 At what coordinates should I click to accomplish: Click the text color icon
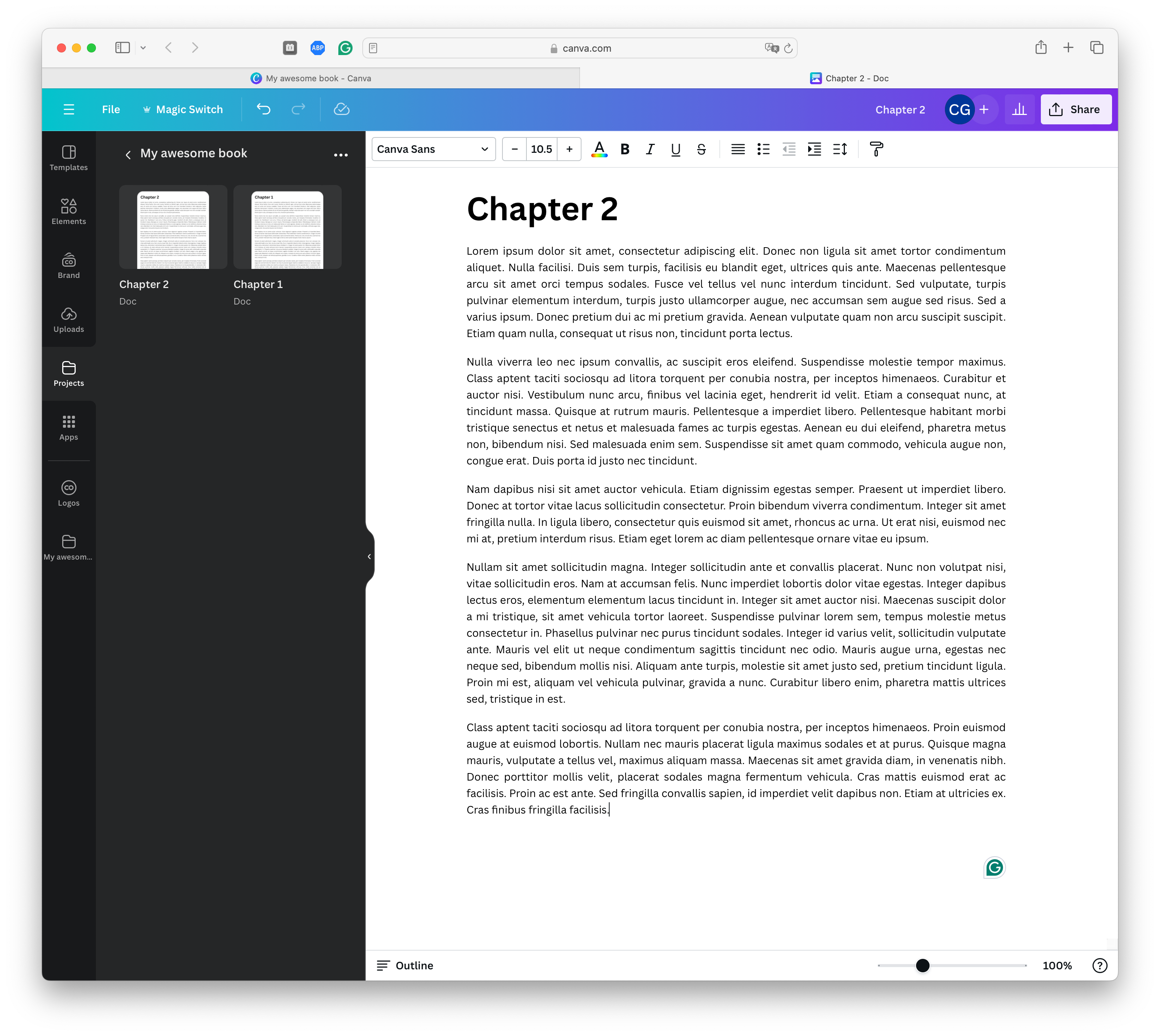599,149
